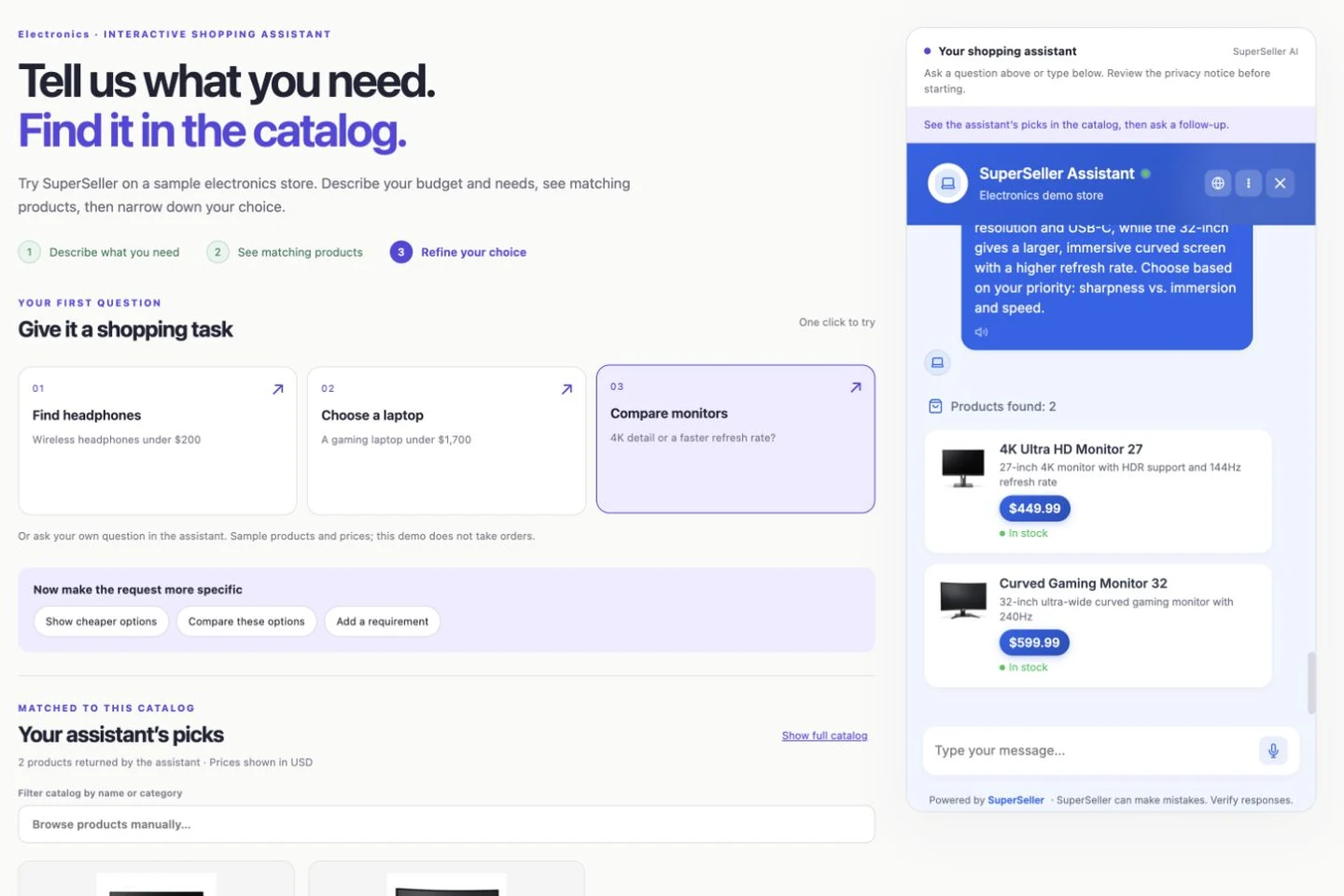
Task: Click Show cheaper options chip
Action: (101, 622)
